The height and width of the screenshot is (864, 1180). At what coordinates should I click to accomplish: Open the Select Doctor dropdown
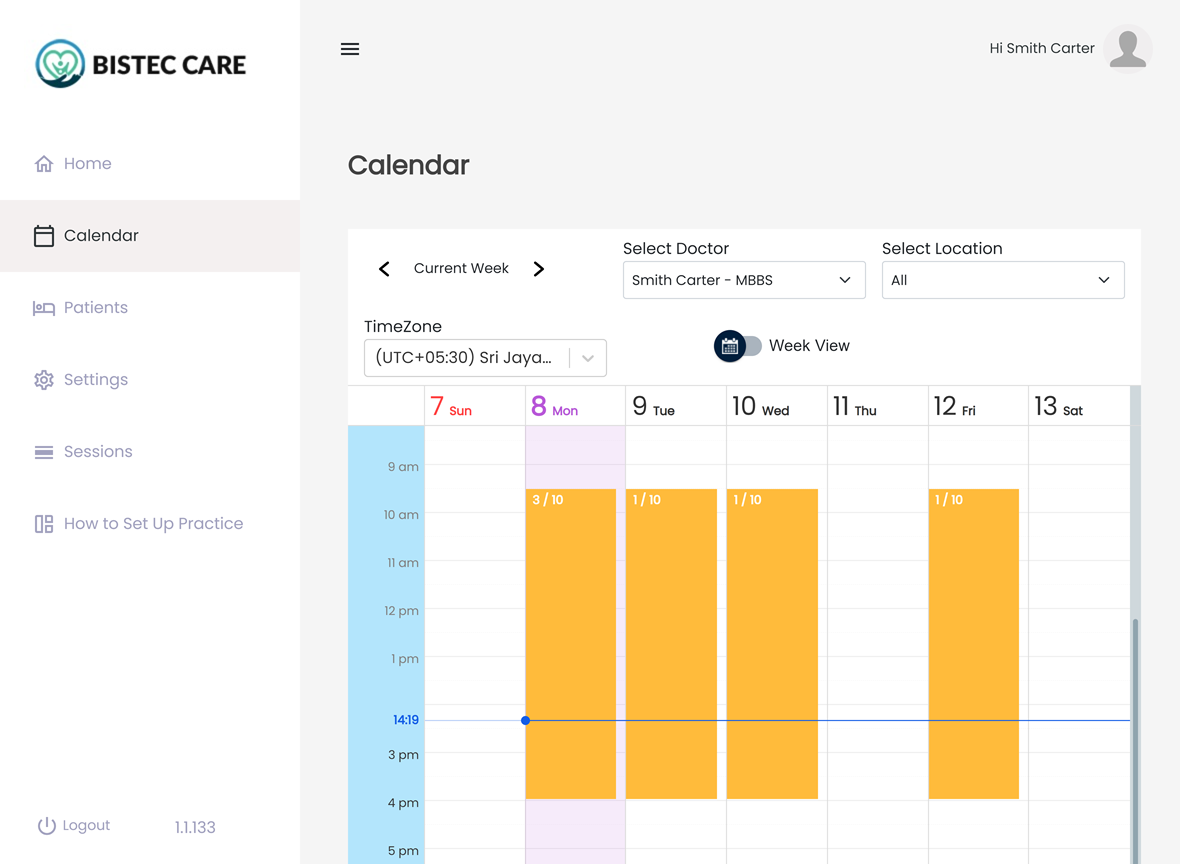(743, 280)
